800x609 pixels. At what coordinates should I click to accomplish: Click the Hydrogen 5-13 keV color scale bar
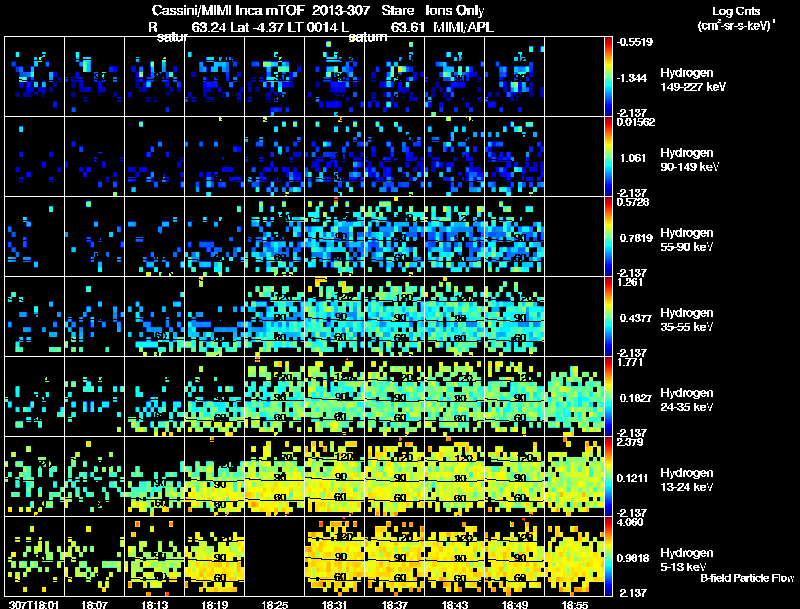click(x=608, y=556)
